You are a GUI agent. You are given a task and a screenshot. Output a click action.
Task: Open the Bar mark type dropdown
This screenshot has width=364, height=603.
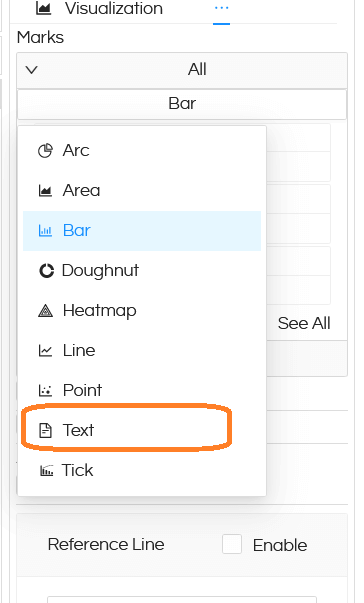(182, 104)
